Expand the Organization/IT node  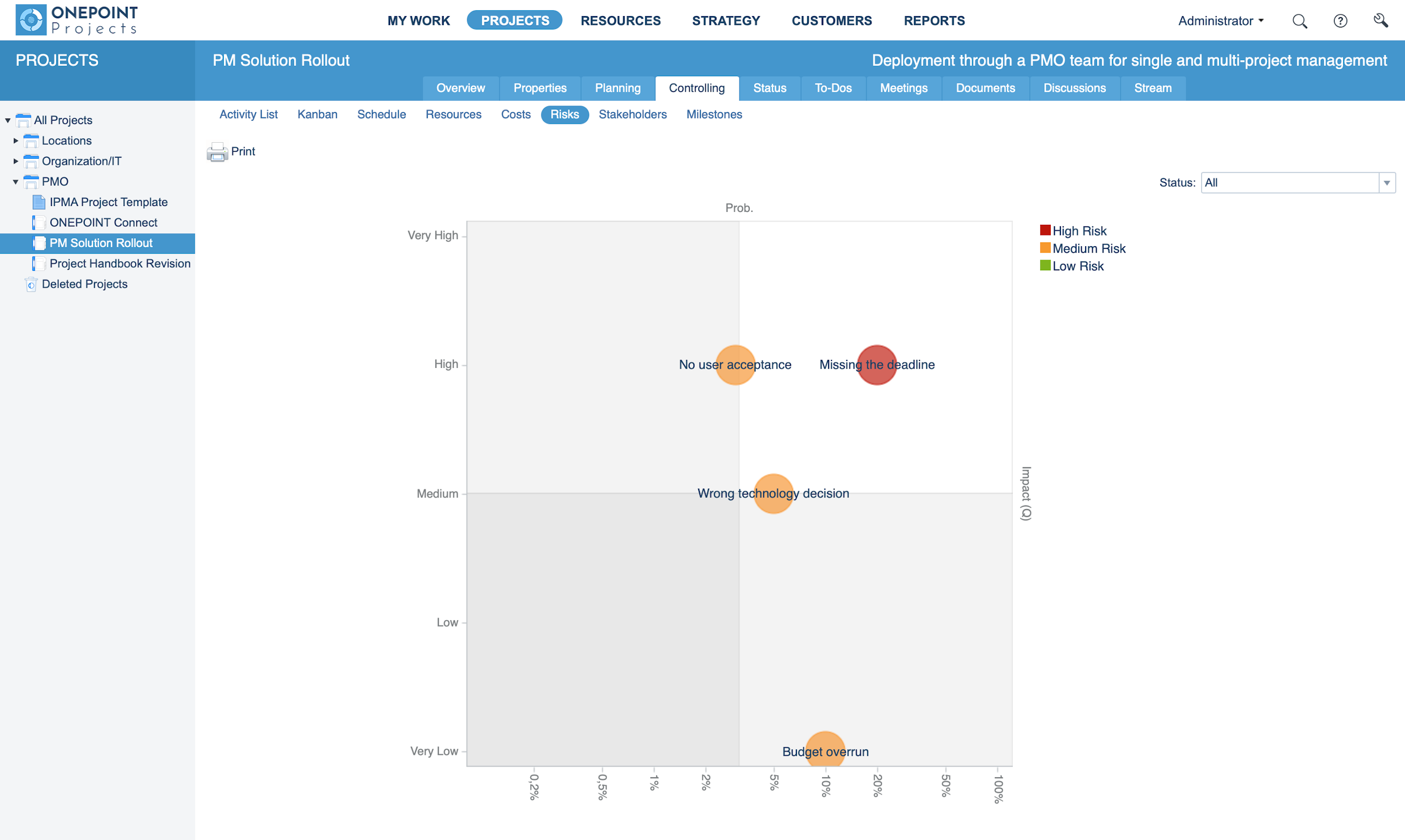15,161
